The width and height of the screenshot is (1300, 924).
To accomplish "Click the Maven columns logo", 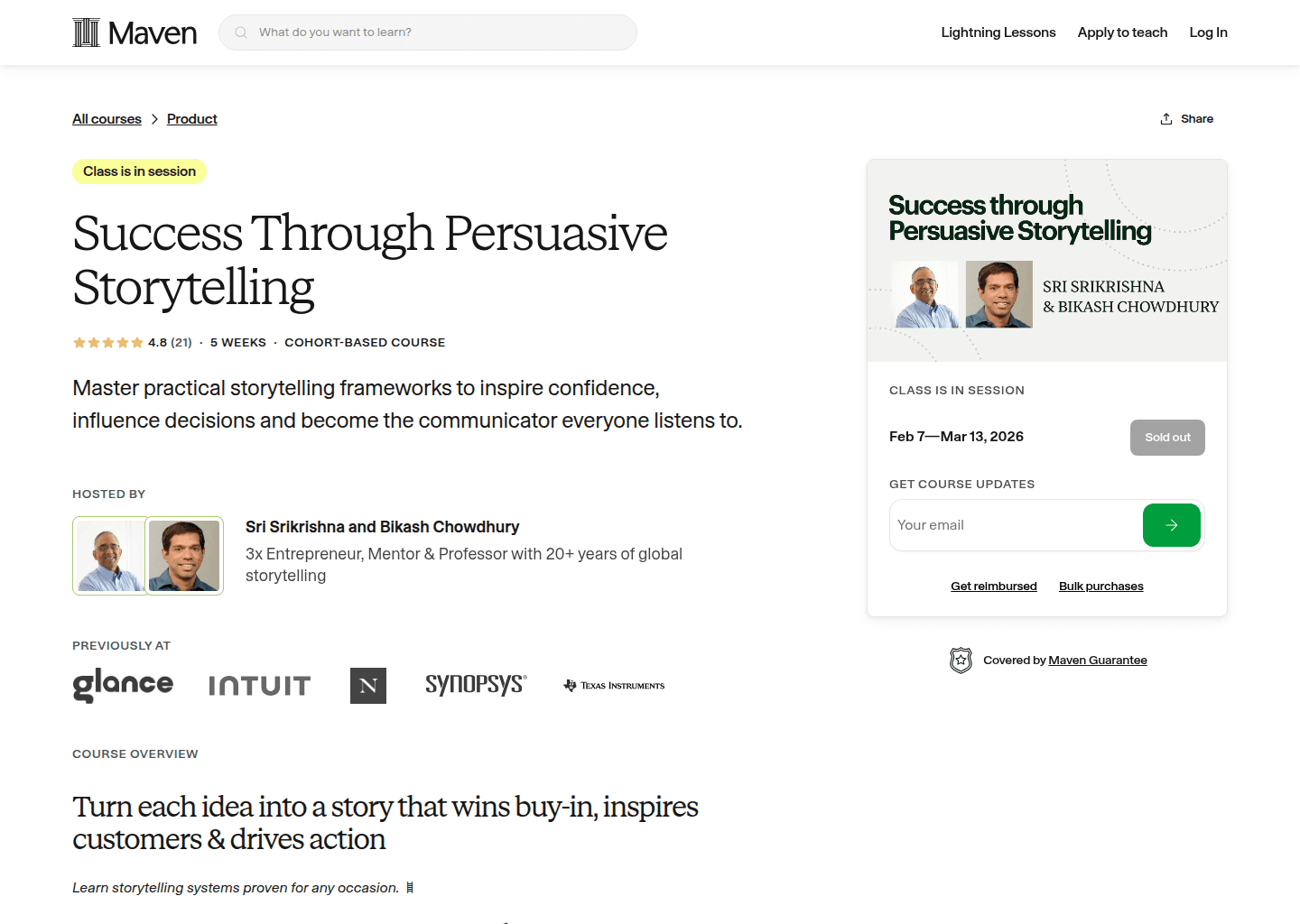I will point(86,32).
